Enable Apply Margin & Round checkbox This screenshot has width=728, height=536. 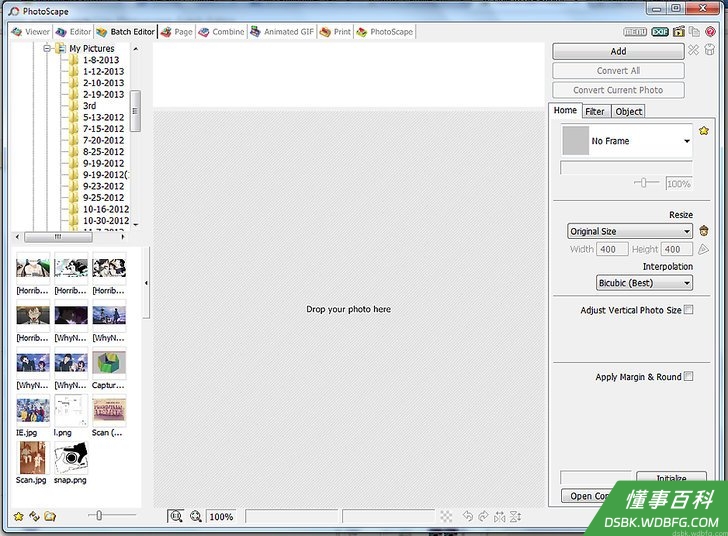(x=689, y=376)
